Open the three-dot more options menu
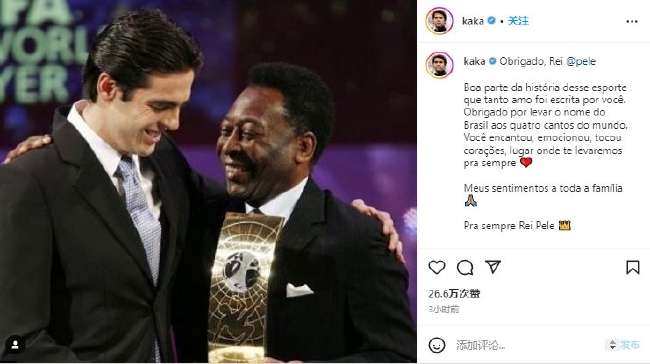 (x=632, y=21)
